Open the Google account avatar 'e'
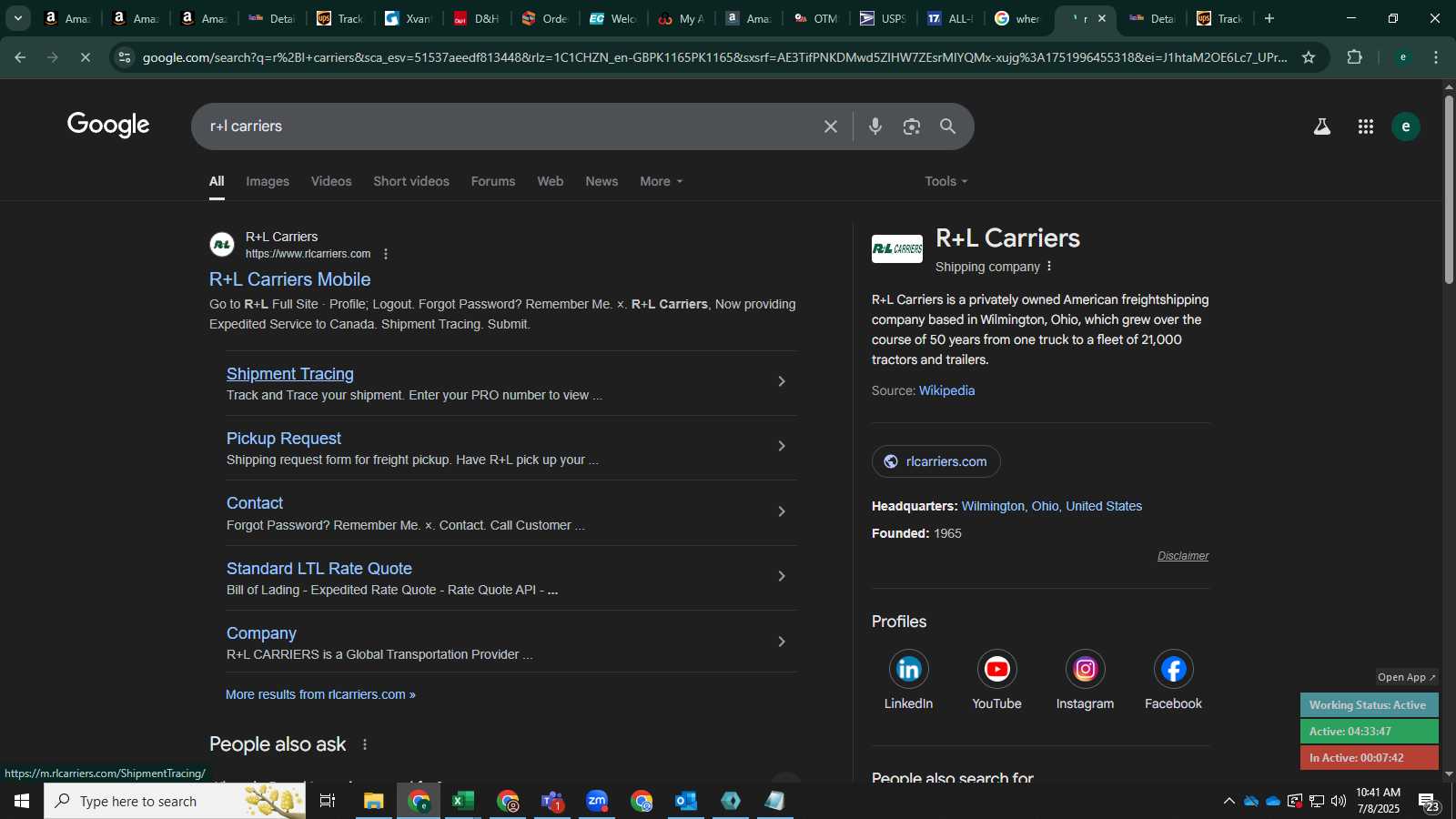Image resolution: width=1456 pixels, height=819 pixels. [1406, 126]
